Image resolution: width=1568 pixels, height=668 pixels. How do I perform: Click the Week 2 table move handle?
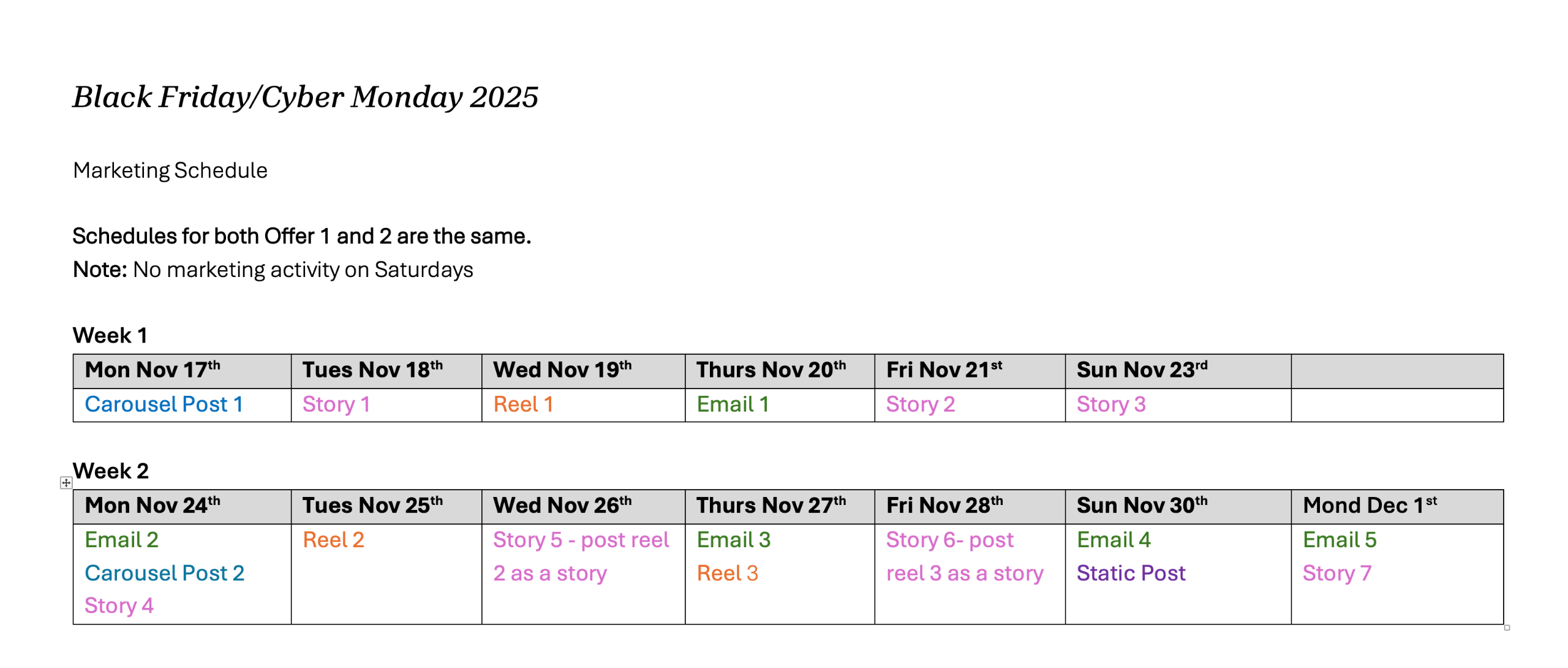click(x=66, y=483)
